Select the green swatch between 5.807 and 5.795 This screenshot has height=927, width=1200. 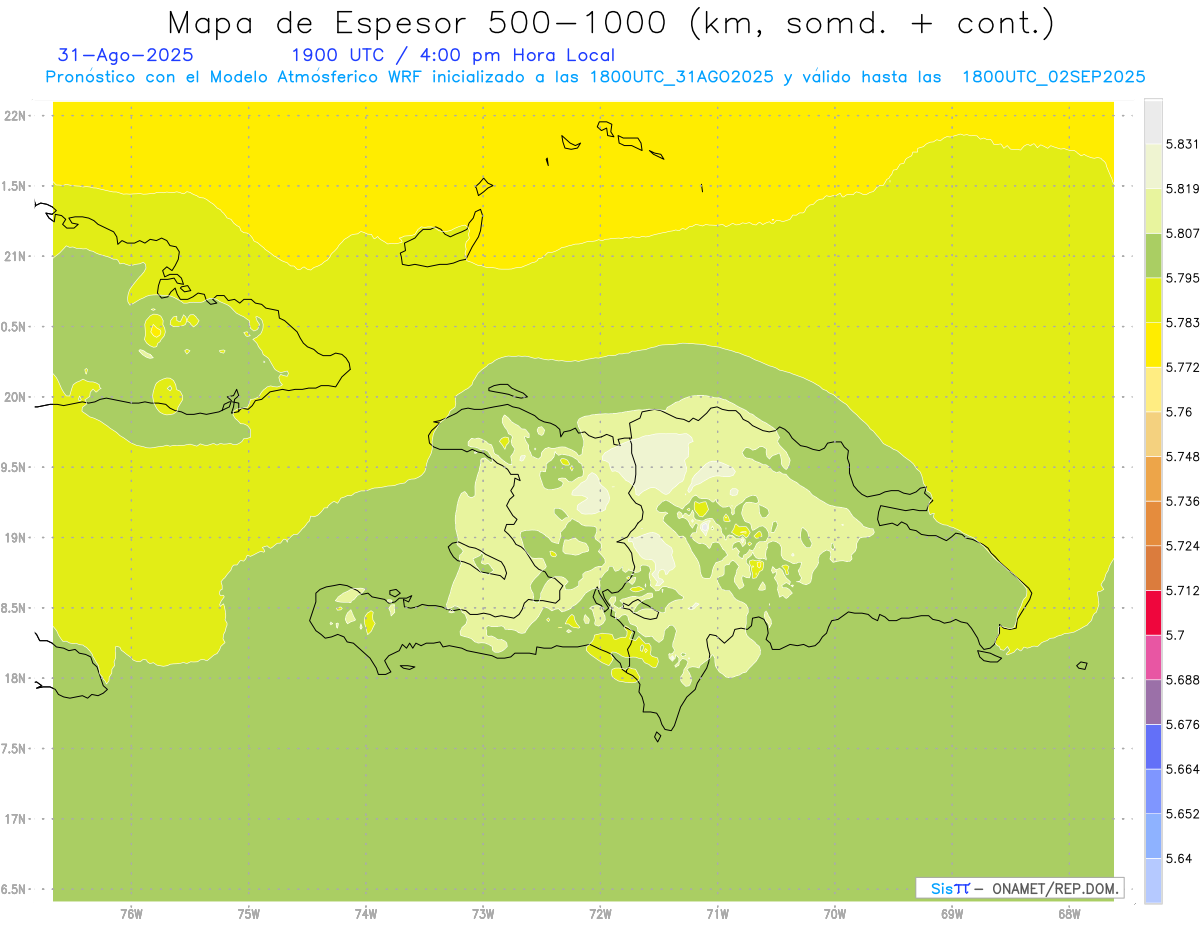pos(1153,255)
